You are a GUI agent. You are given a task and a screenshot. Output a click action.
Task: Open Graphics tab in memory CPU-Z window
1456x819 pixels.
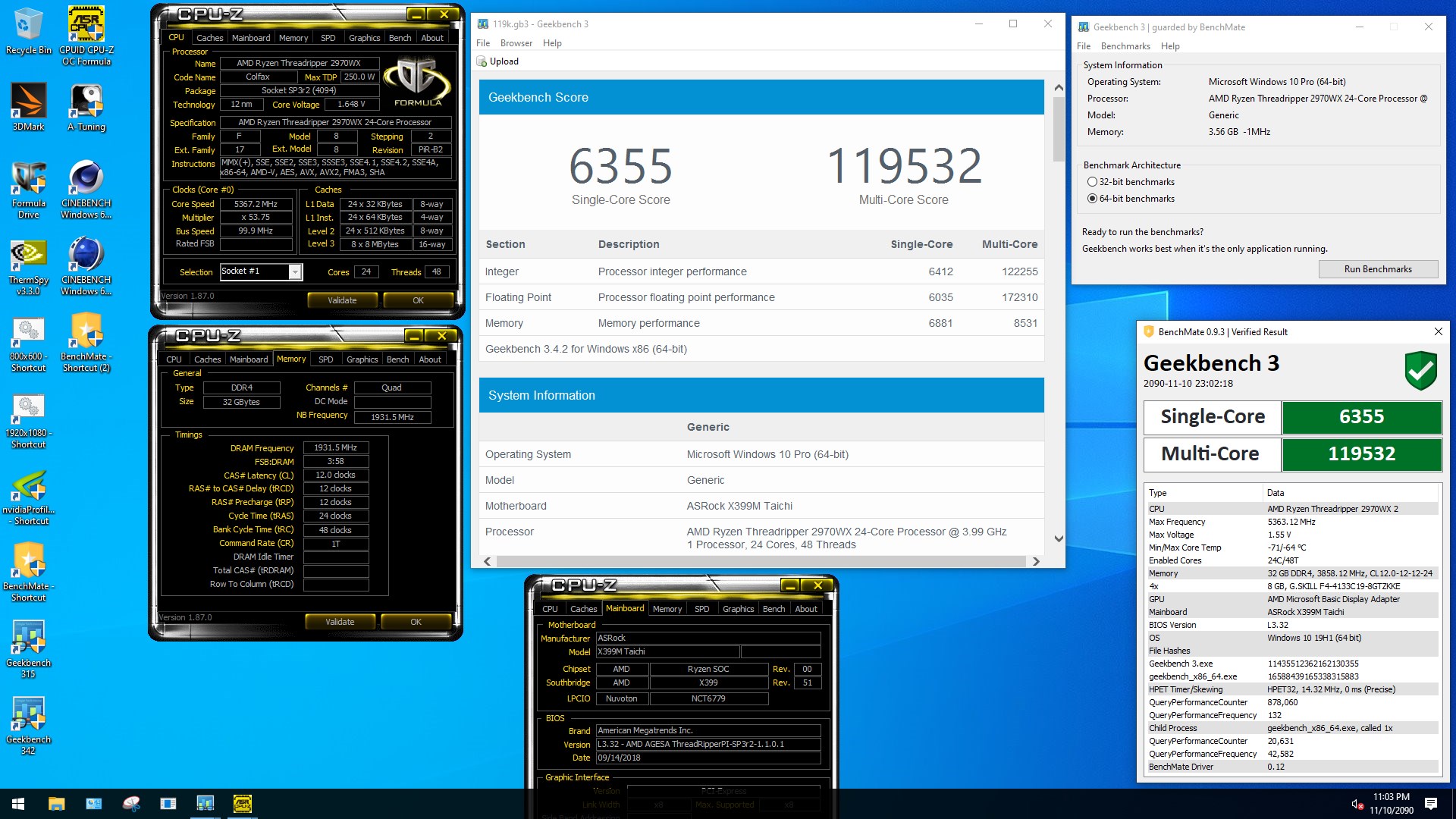coord(362,359)
